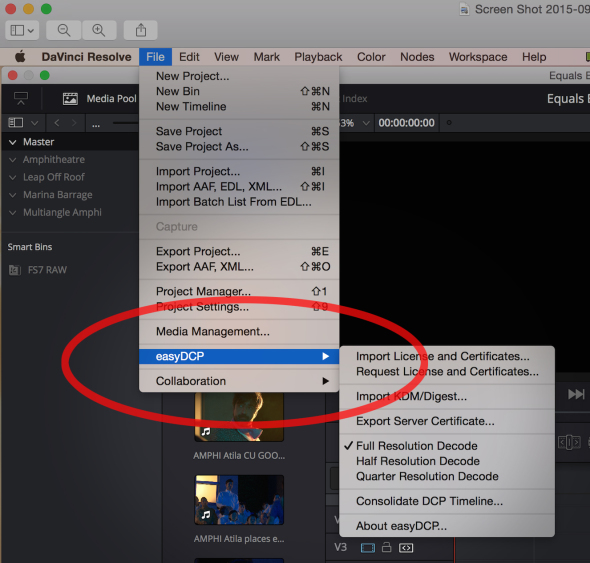Expand the Leap Off Roof bin
The height and width of the screenshot is (563, 590).
[x=13, y=177]
